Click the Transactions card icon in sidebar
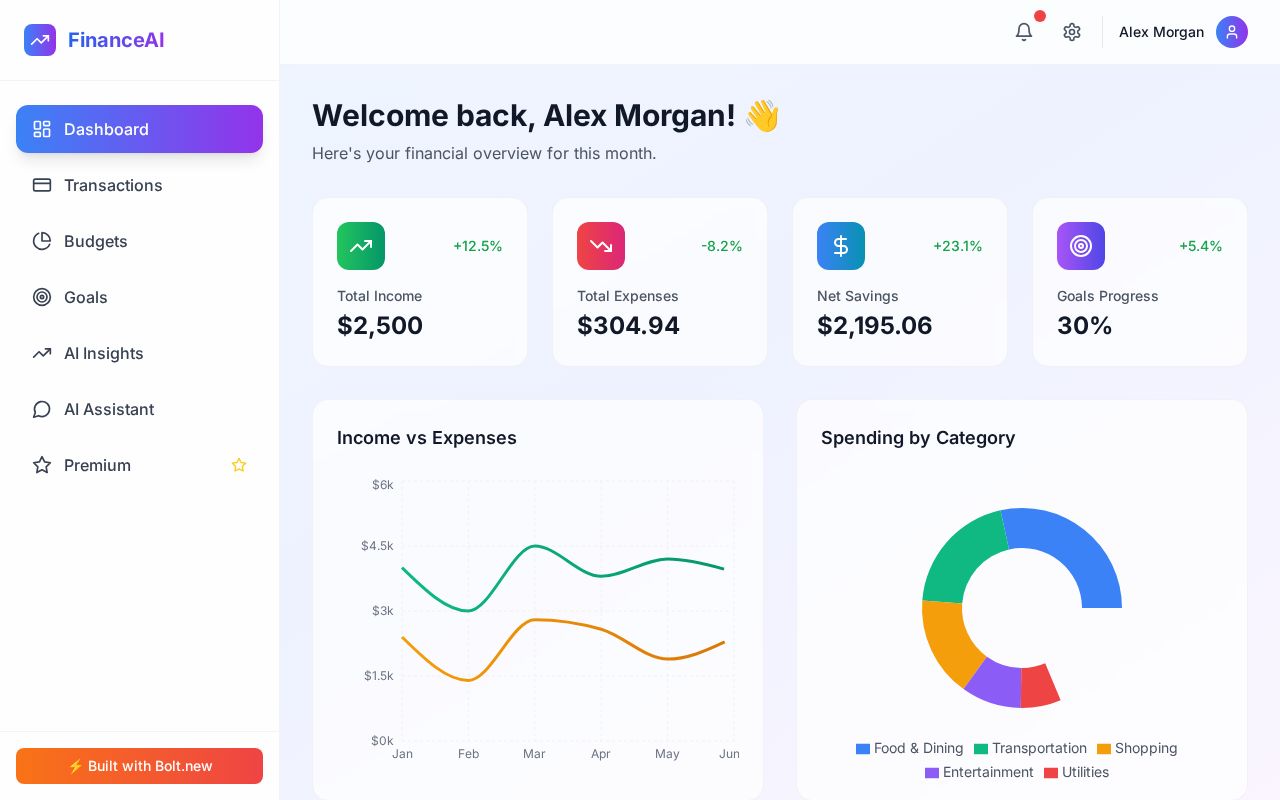 pyautogui.click(x=42, y=185)
